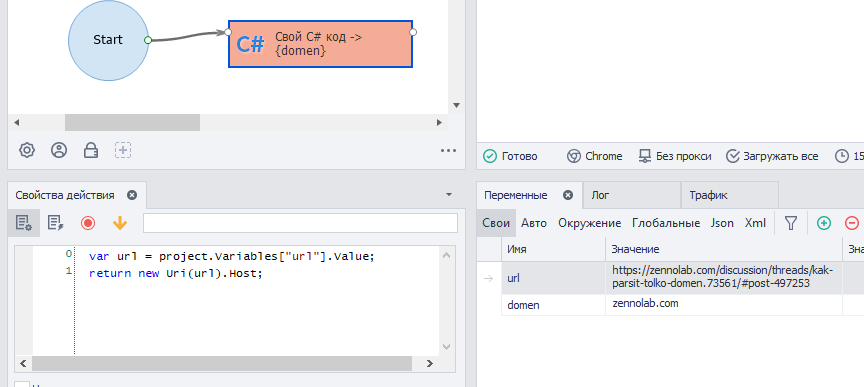The height and width of the screenshot is (387, 864).
Task: Click the empty search field in properties
Action: 300,223
